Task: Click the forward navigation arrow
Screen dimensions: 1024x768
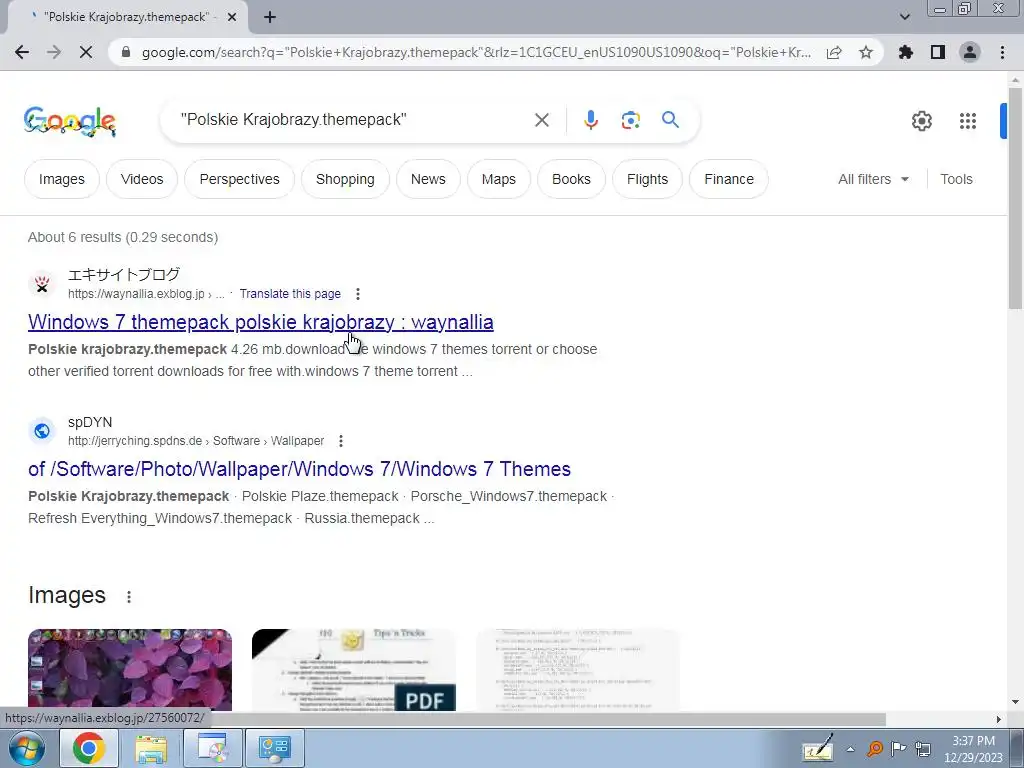Action: pyautogui.click(x=54, y=52)
